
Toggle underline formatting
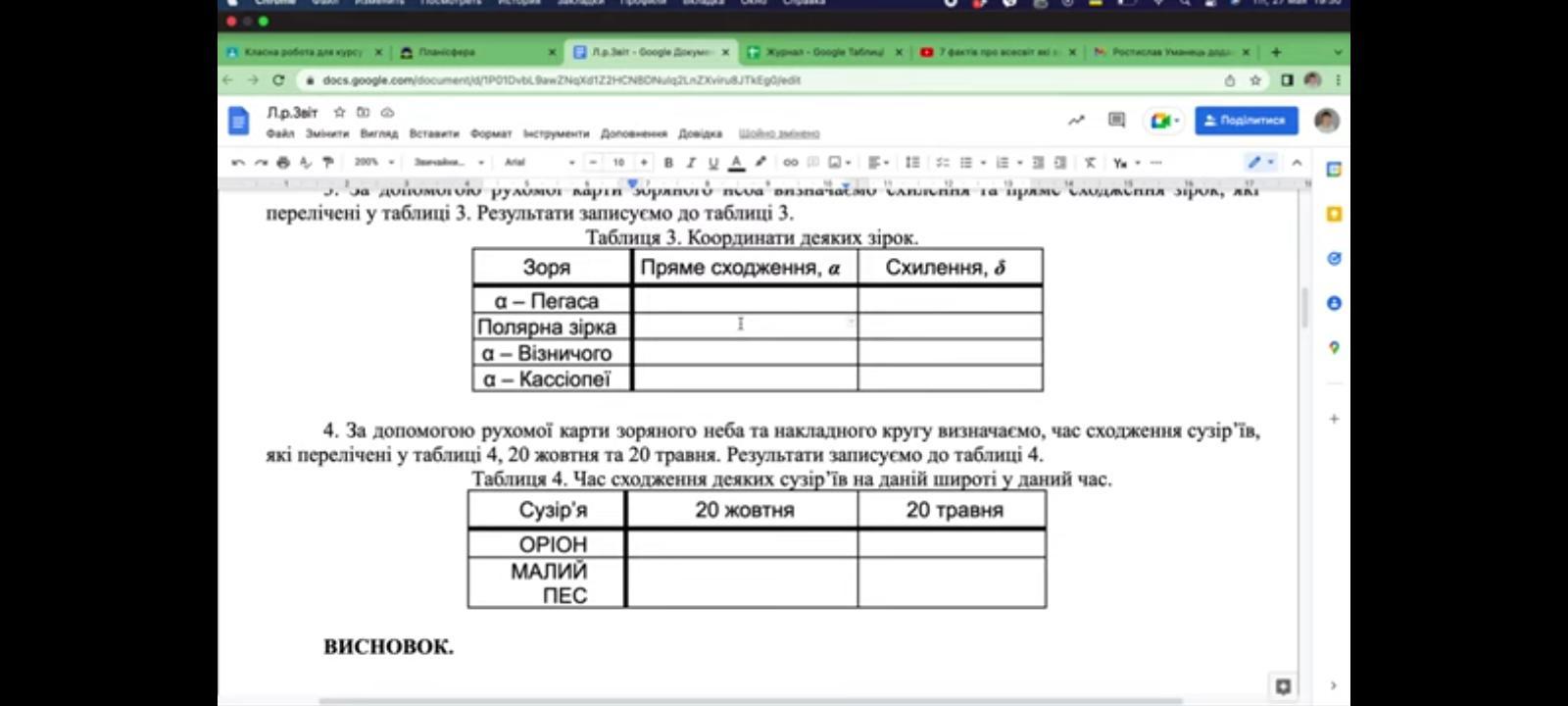click(713, 163)
